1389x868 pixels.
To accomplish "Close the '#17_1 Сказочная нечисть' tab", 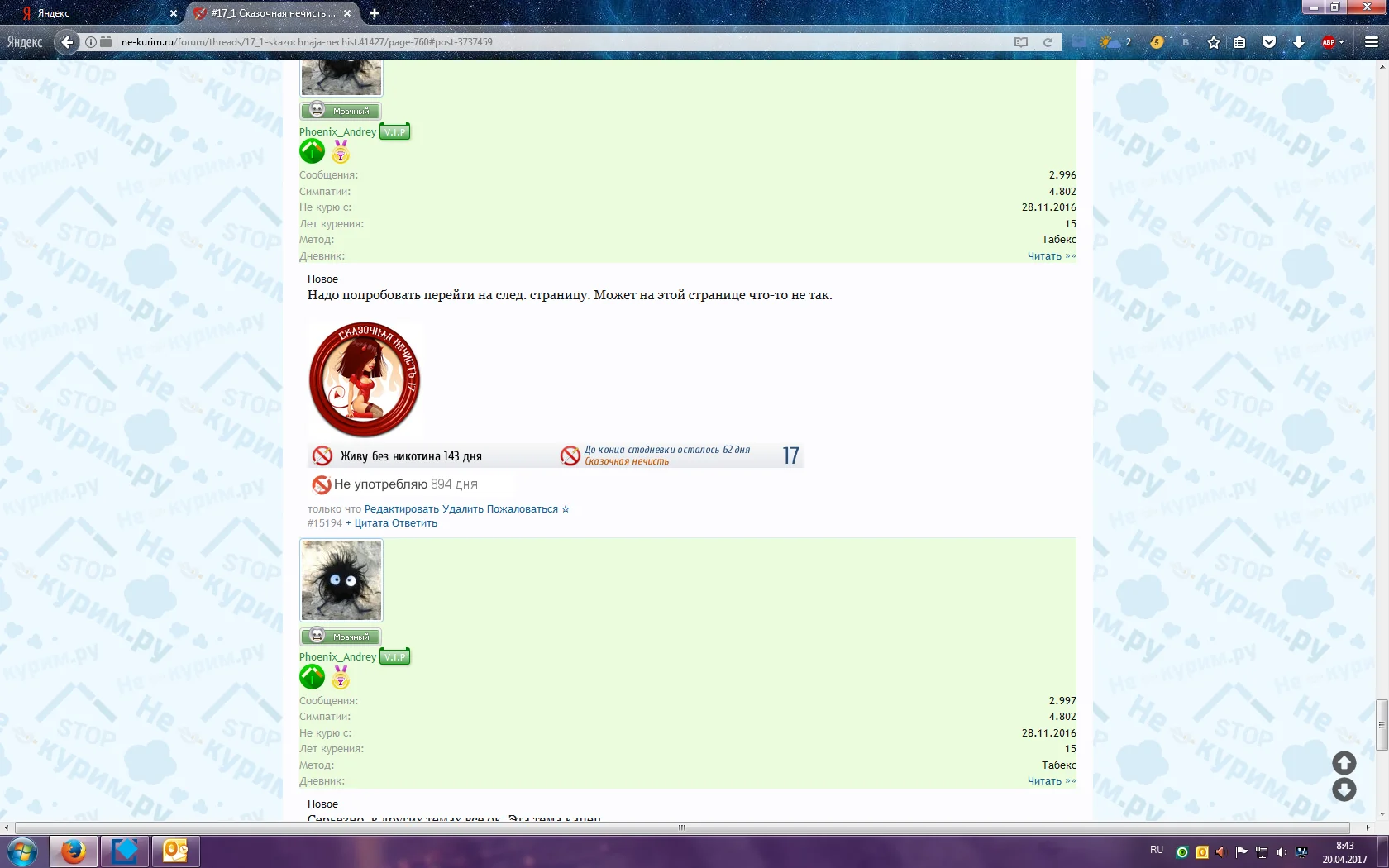I will [x=347, y=13].
